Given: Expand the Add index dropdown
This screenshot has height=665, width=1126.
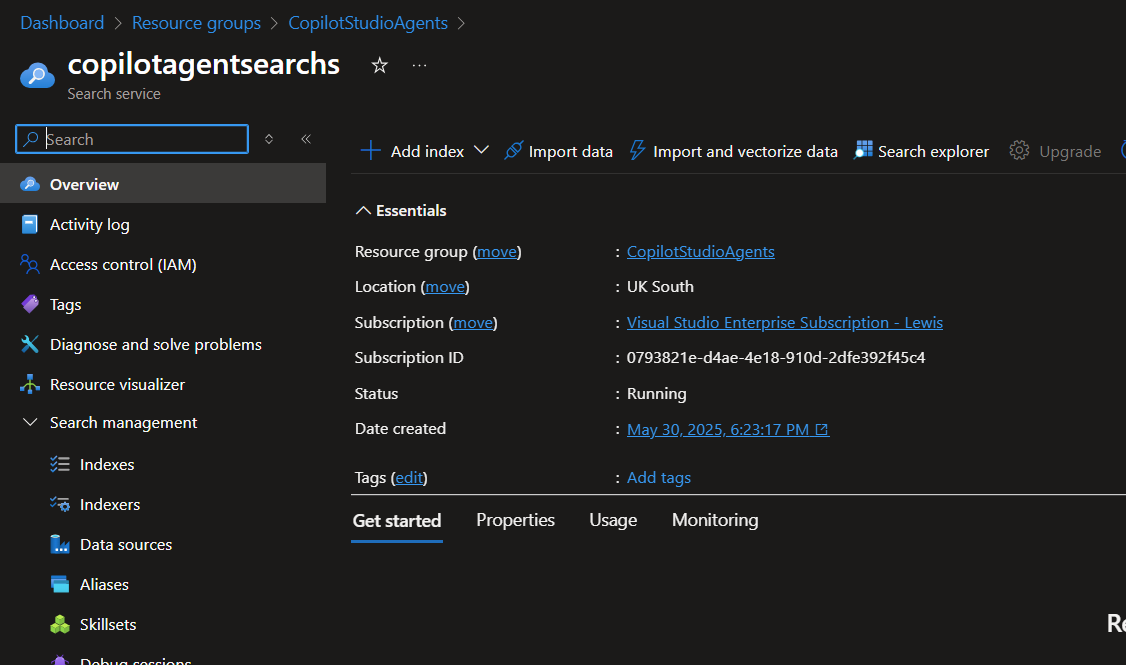Looking at the screenshot, I should point(482,150).
